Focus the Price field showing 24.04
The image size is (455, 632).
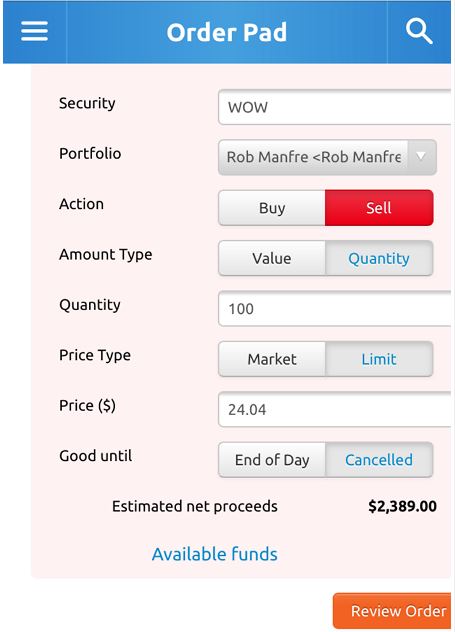(334, 410)
